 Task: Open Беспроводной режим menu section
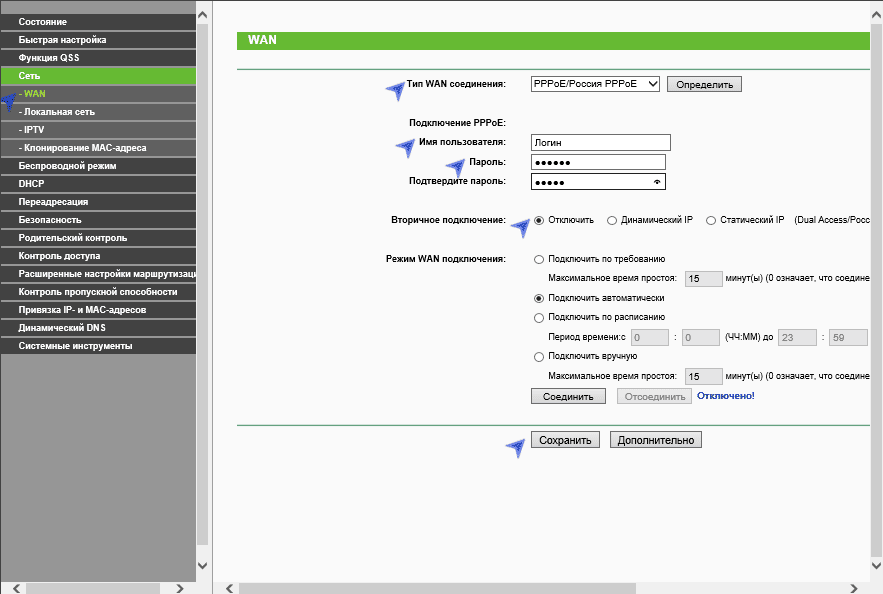67,166
